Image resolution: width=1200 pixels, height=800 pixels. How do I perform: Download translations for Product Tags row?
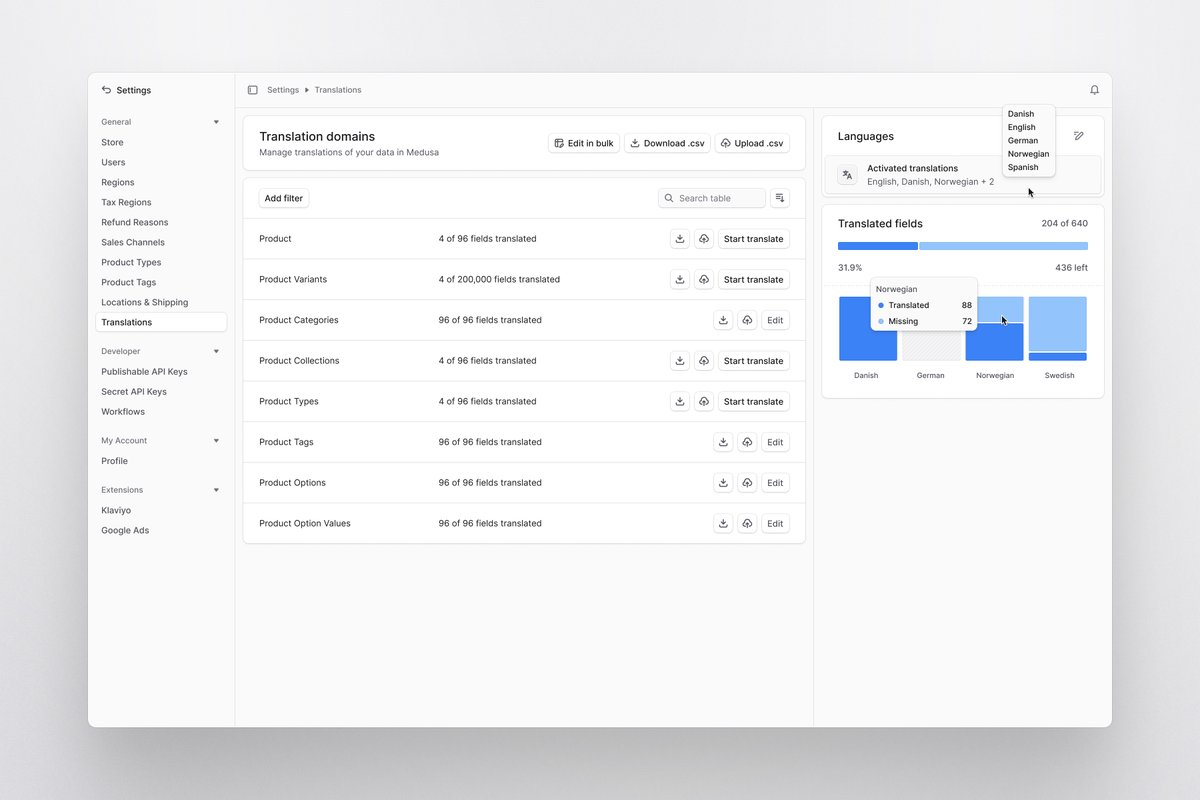723,442
